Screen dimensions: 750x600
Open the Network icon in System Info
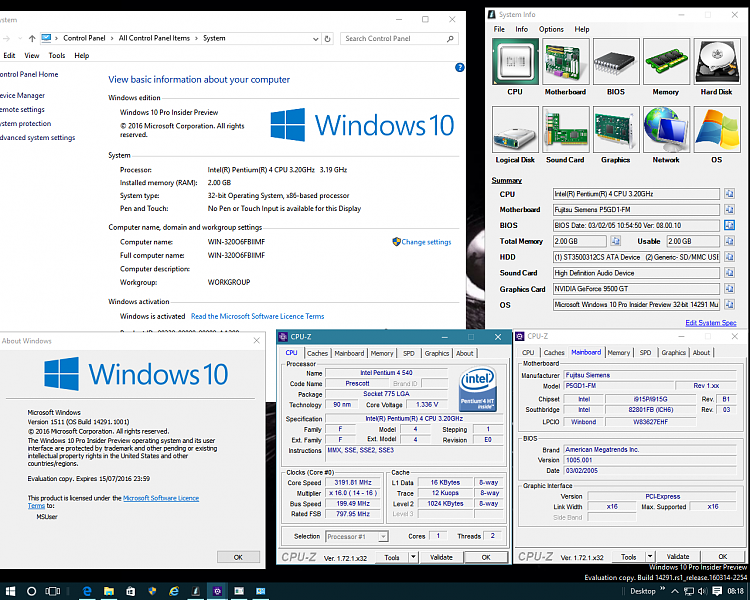coord(666,130)
